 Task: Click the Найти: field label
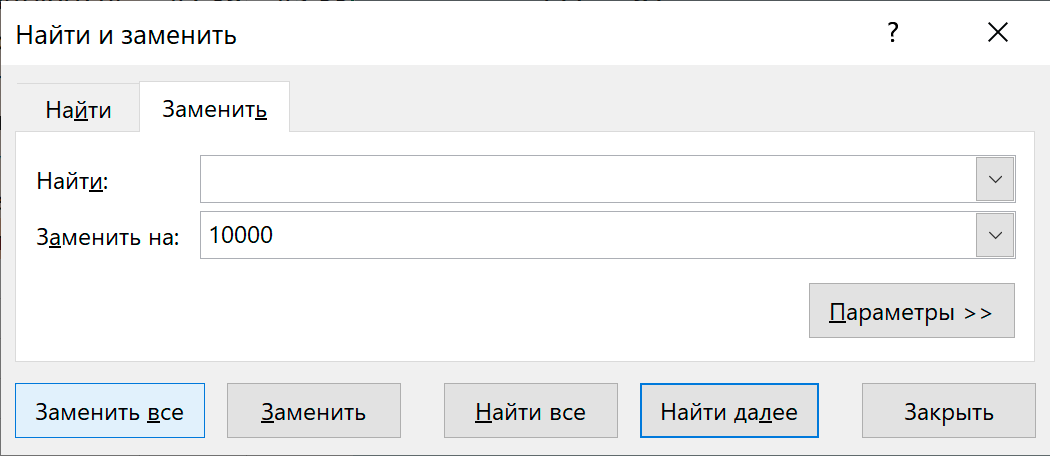coord(71,181)
